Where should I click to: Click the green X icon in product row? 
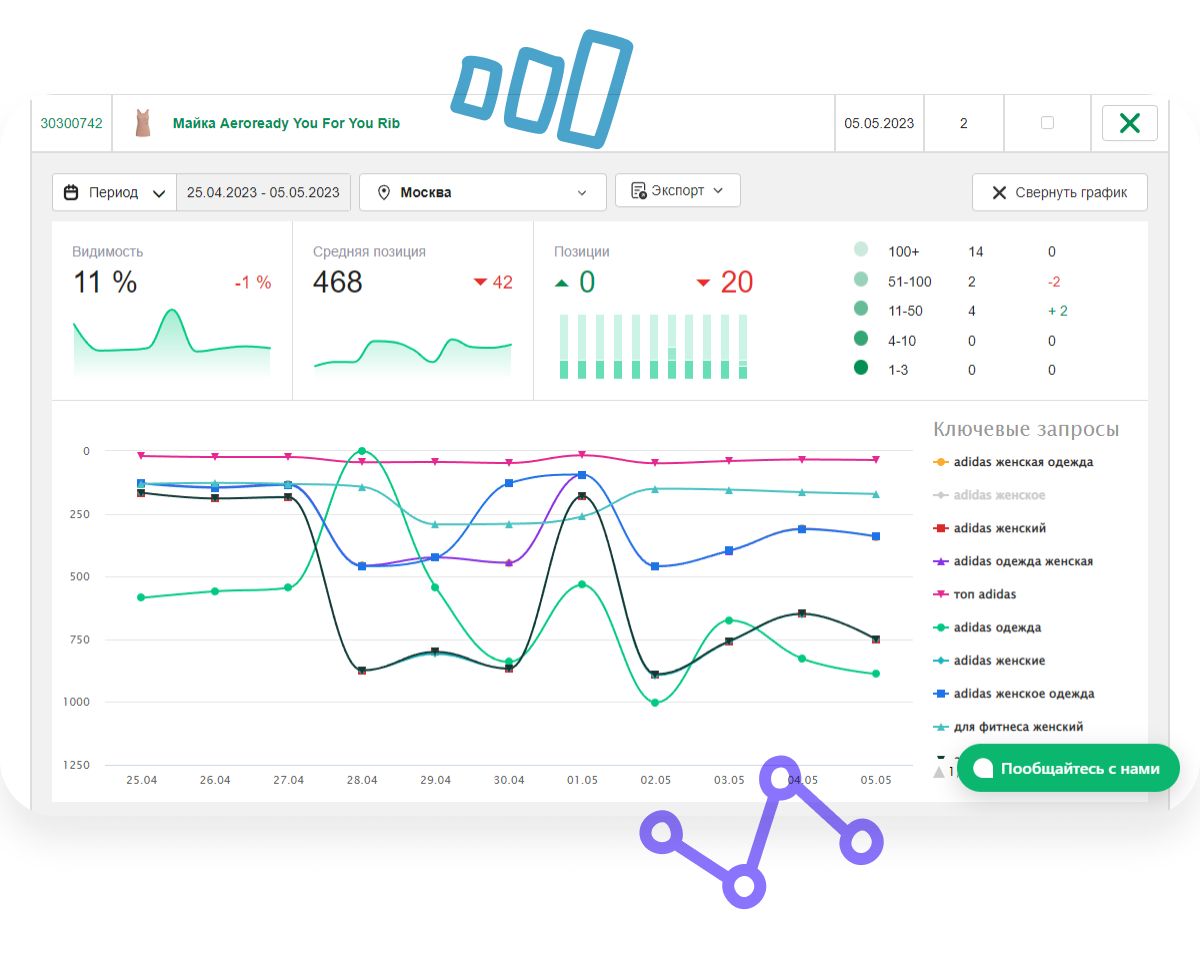[1129, 123]
